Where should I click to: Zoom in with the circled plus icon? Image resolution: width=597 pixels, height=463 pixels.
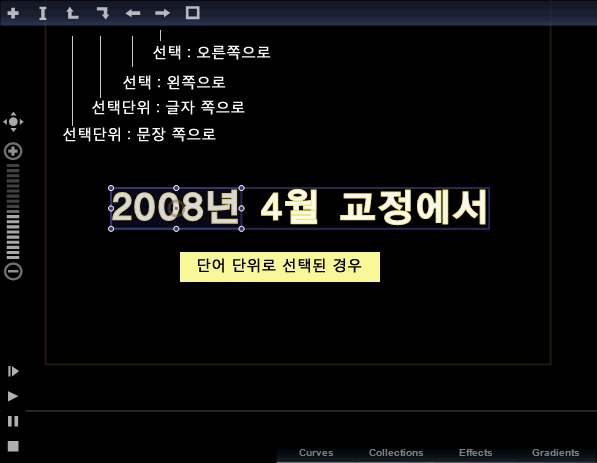(x=13, y=151)
